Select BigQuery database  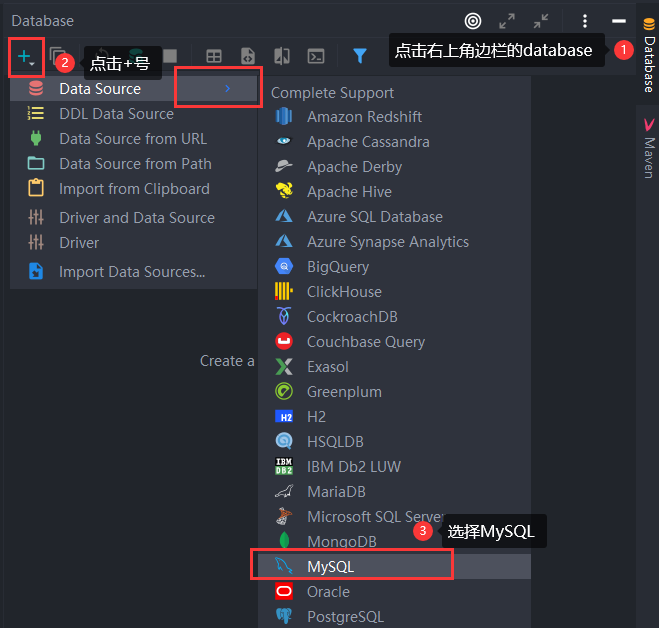pos(395,267)
